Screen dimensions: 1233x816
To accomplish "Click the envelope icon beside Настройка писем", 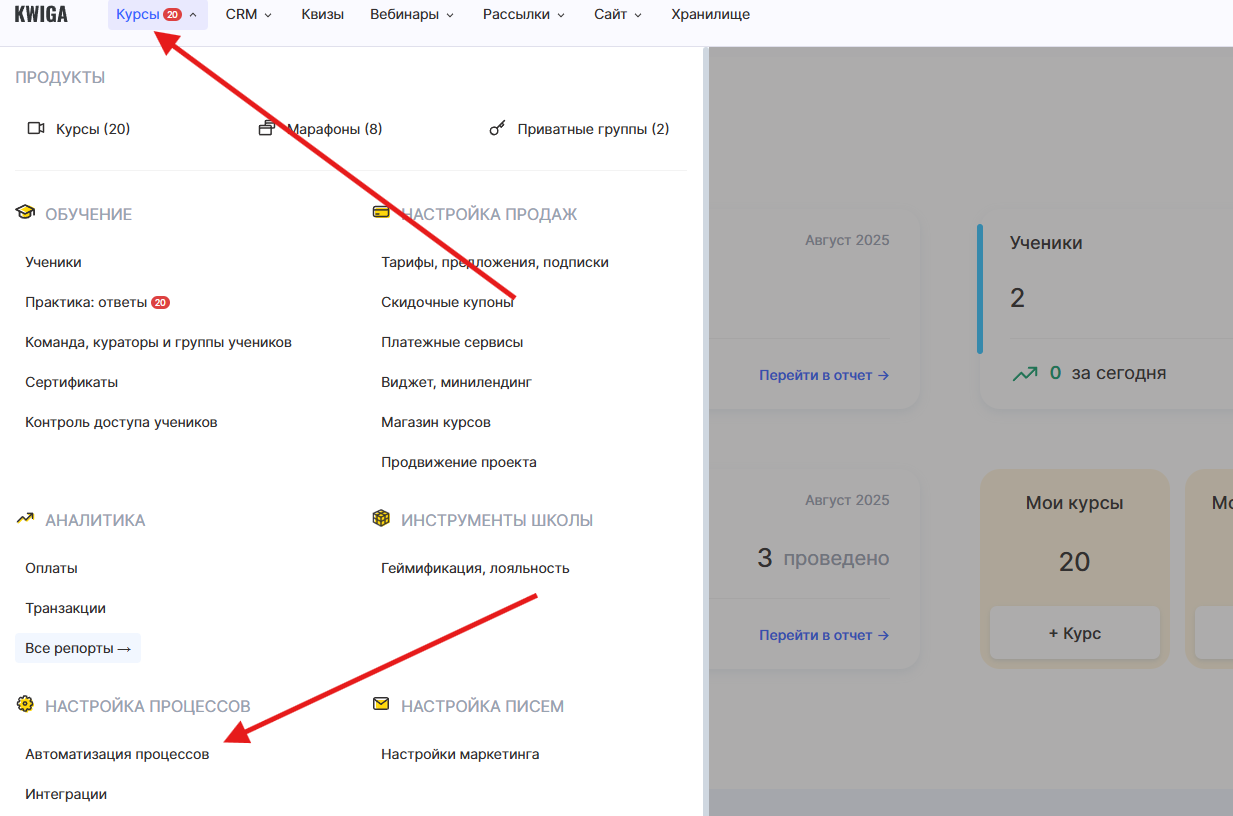I will click(381, 703).
